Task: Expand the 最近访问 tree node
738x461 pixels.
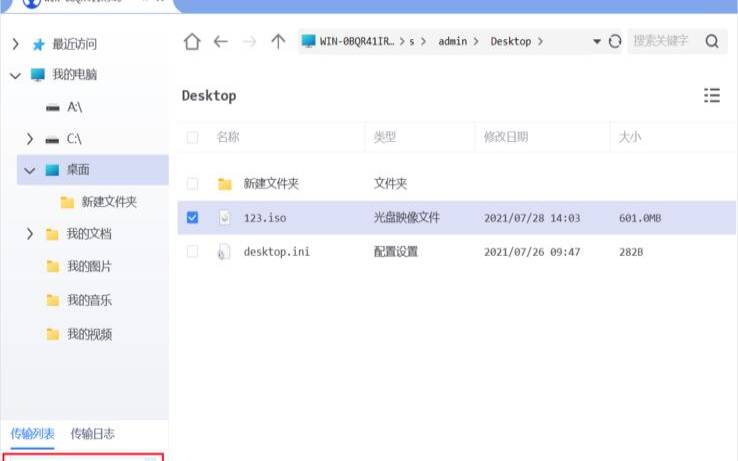Action: tap(16, 44)
